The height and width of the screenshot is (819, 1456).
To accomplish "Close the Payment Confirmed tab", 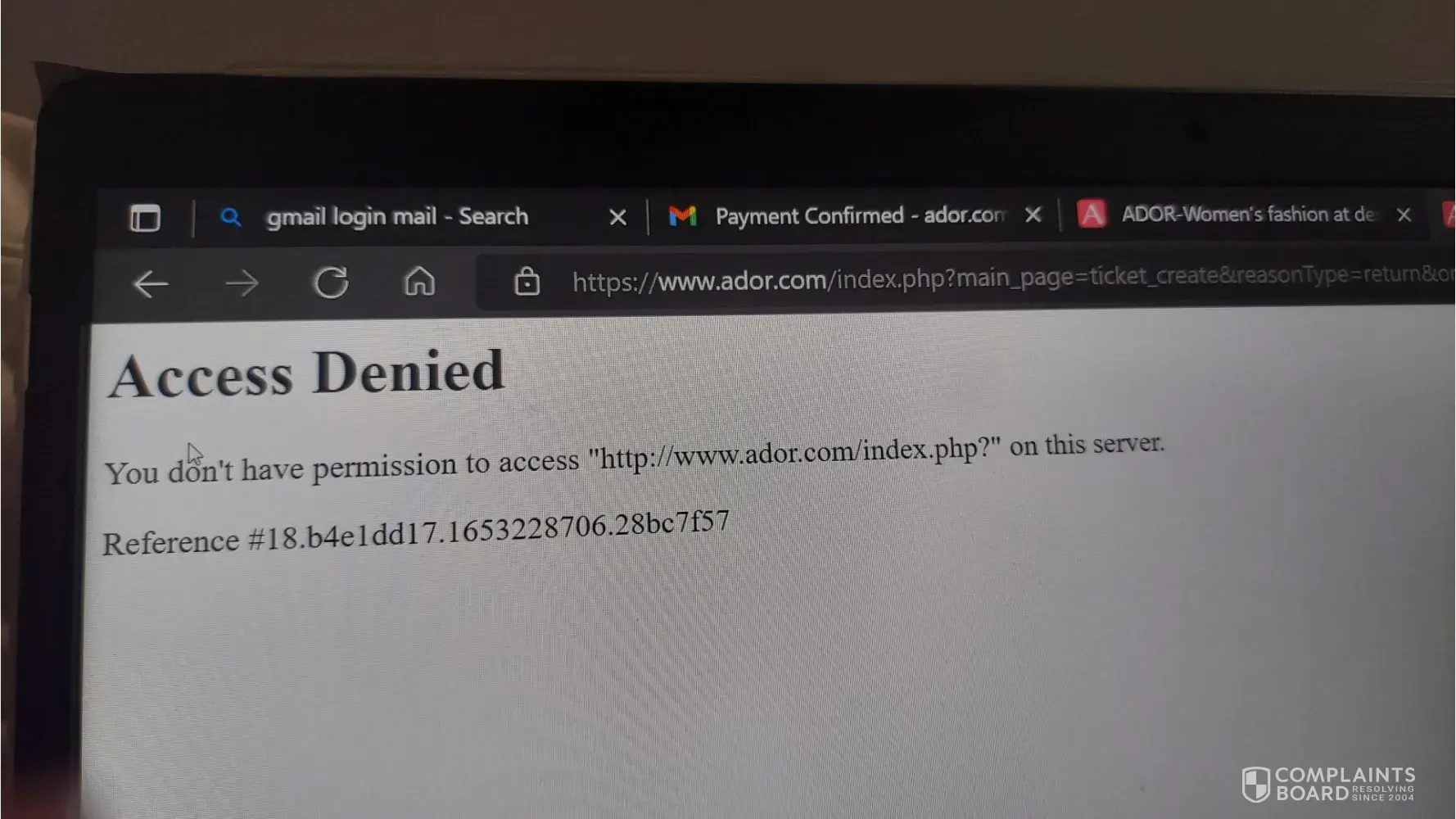I will [x=1033, y=215].
